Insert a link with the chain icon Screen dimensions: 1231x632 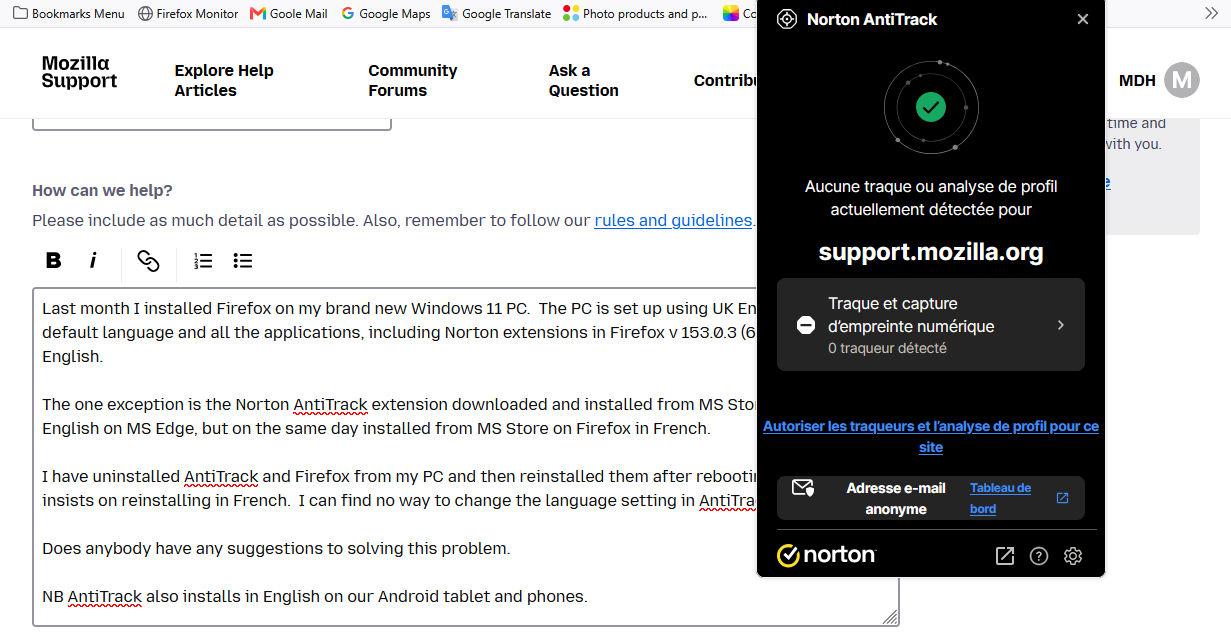(148, 261)
